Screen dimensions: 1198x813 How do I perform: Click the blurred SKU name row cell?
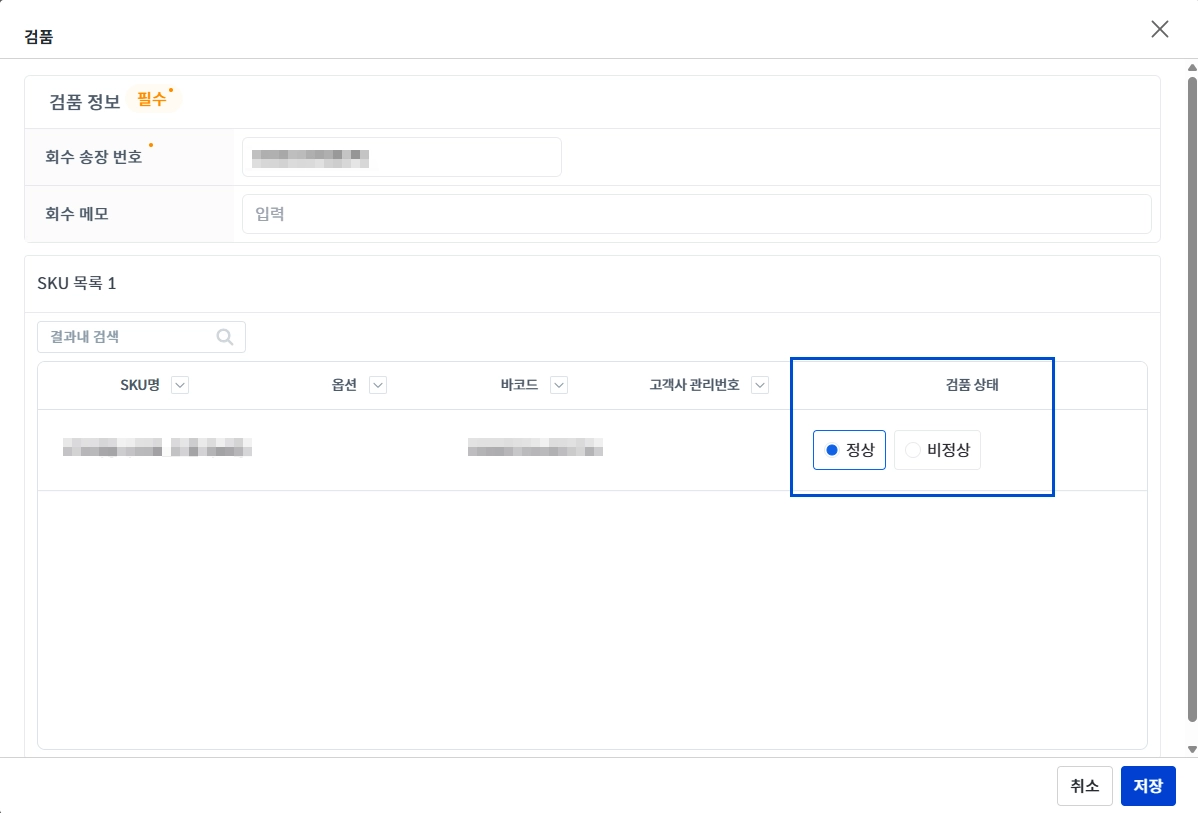click(157, 448)
